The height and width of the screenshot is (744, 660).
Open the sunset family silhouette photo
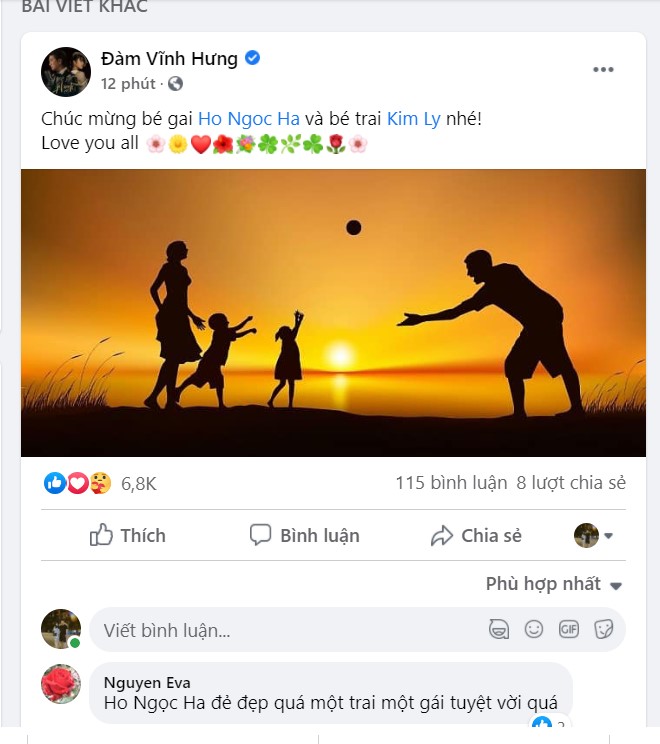coord(333,312)
